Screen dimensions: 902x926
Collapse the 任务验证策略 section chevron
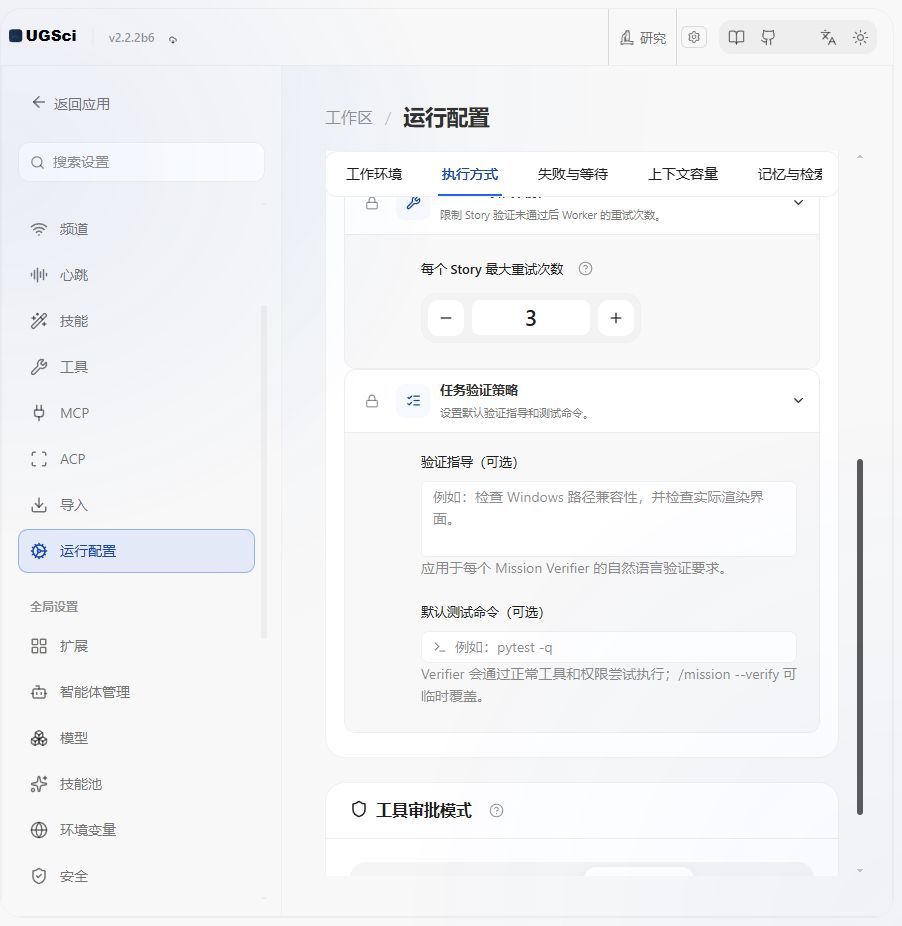coord(798,400)
